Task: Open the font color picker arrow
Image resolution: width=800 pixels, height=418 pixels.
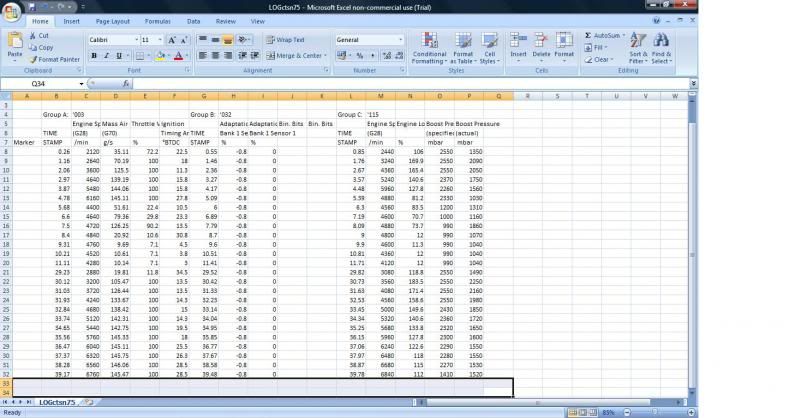Action: pyautogui.click(x=188, y=56)
